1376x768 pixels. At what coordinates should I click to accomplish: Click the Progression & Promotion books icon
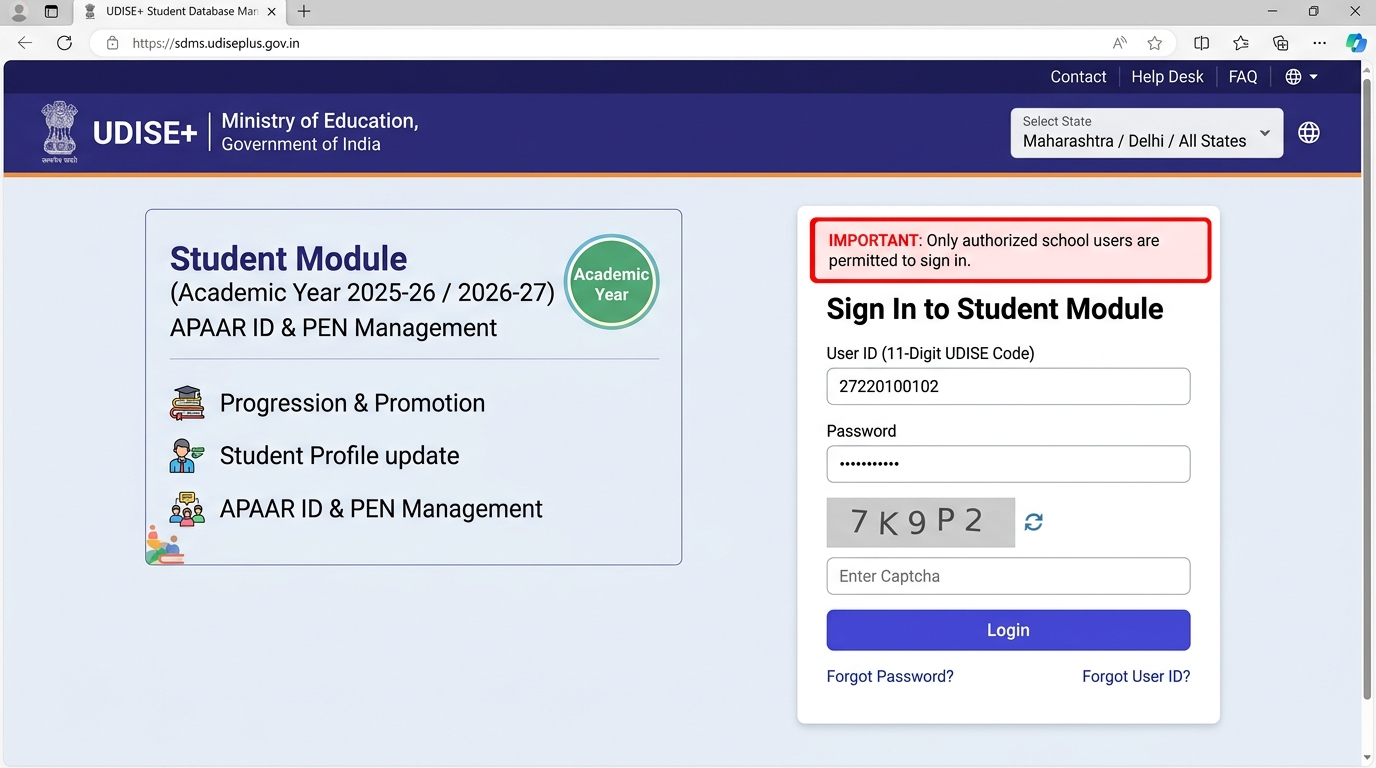click(187, 403)
